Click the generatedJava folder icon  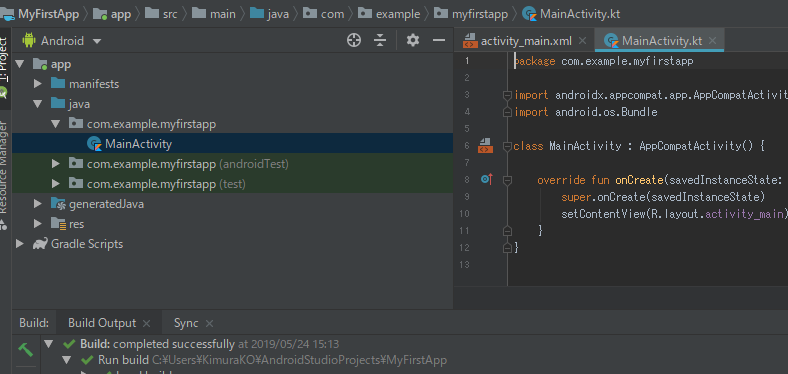58,204
